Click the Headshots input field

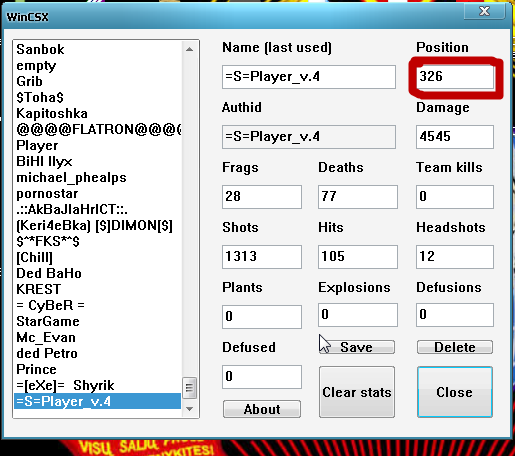[x=455, y=257]
